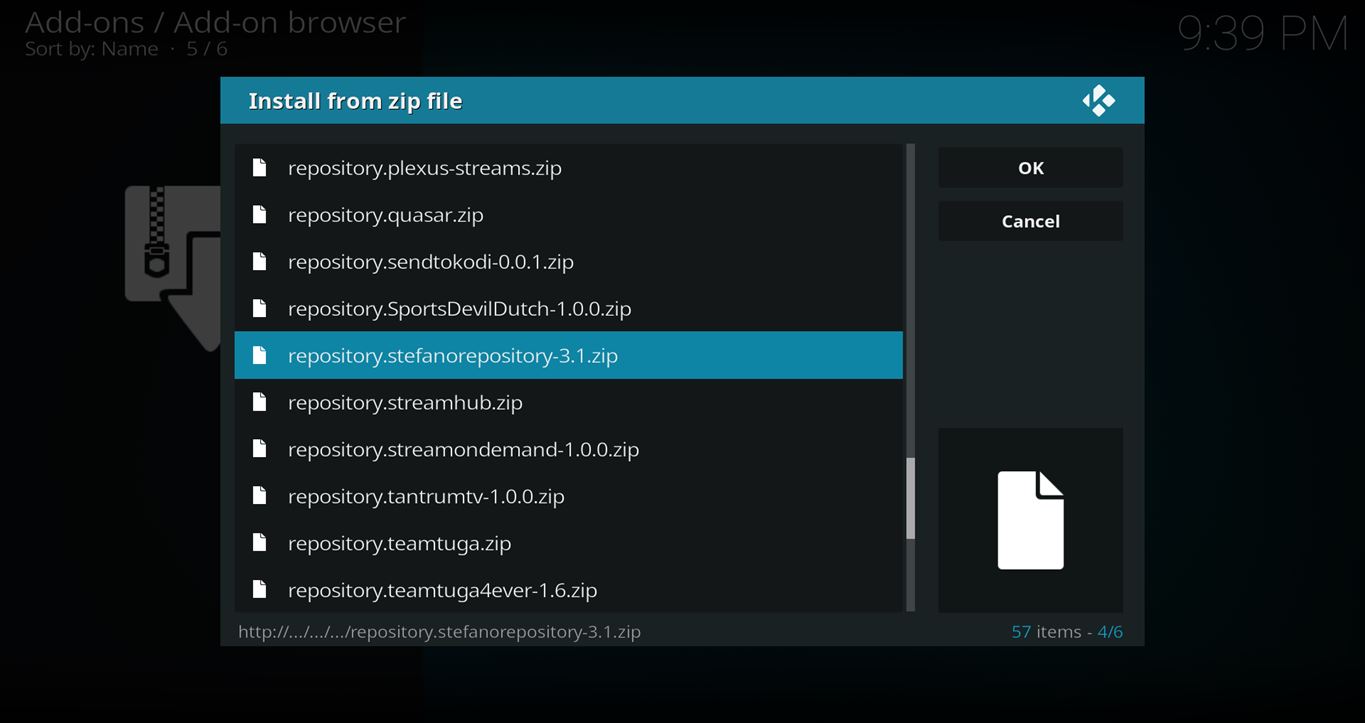Click the 57 items page counter
This screenshot has height=723, width=1365.
[x=1066, y=632]
